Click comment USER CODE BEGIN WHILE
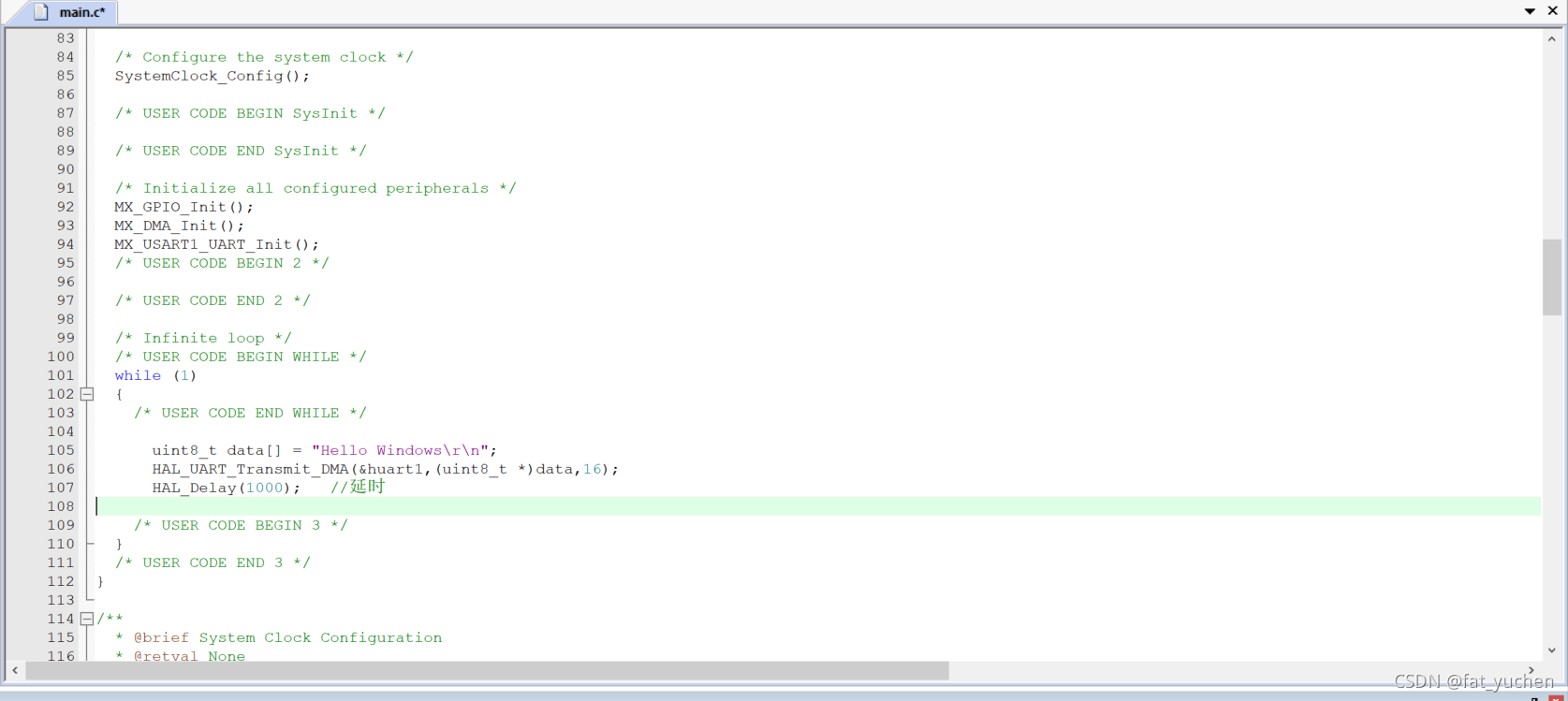Screen dimensions: 1568x701 (241, 357)
